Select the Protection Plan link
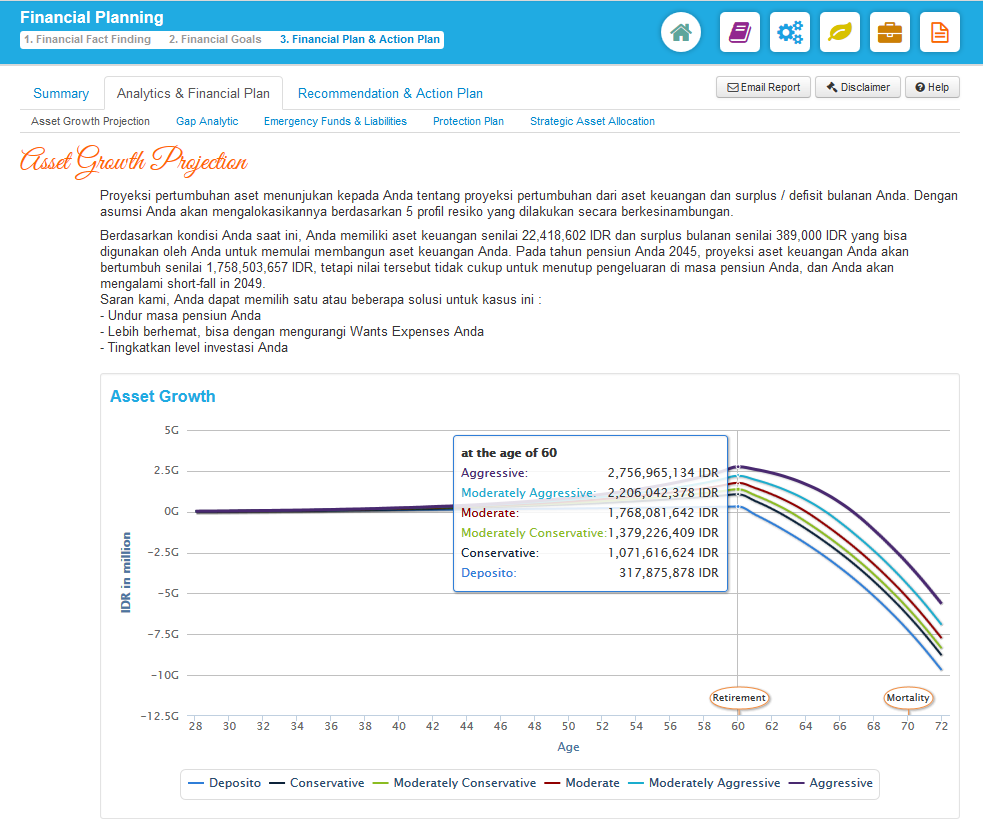 (468, 122)
